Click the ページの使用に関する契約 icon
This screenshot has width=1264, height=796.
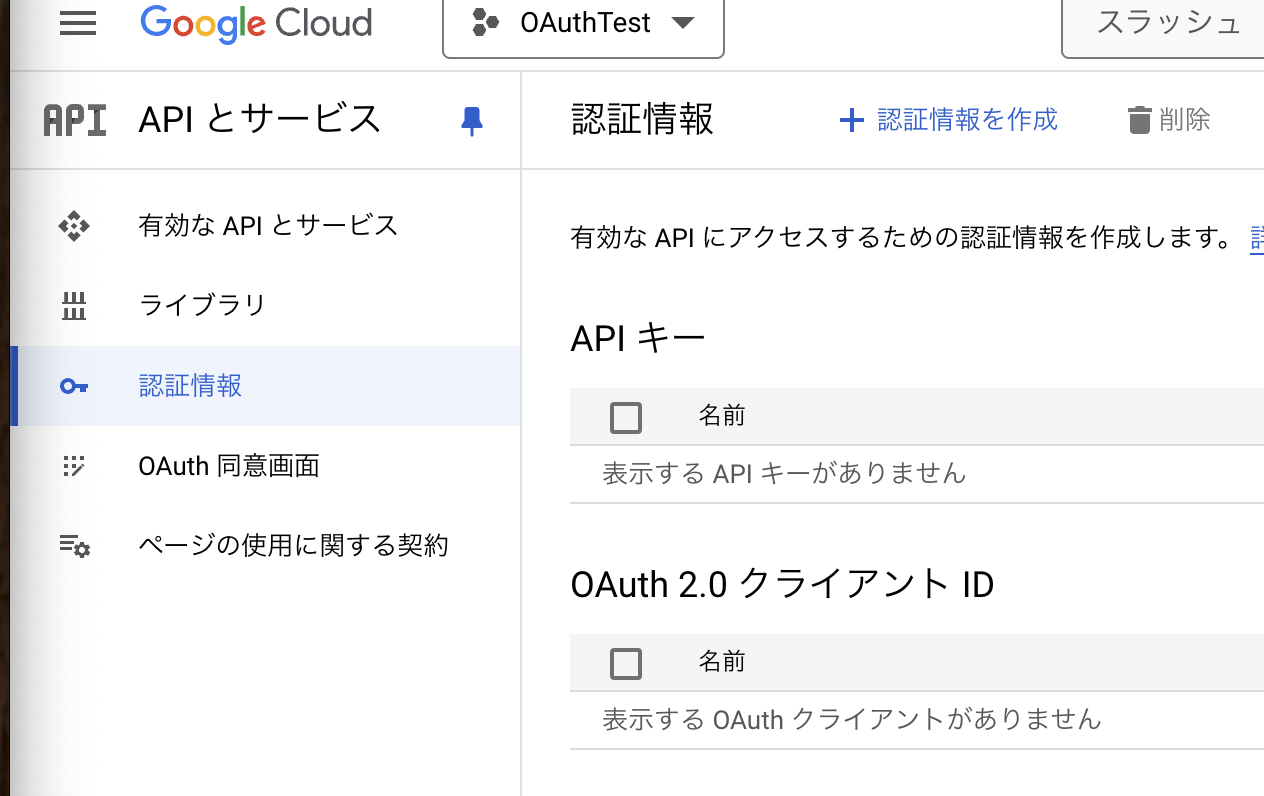(x=74, y=545)
